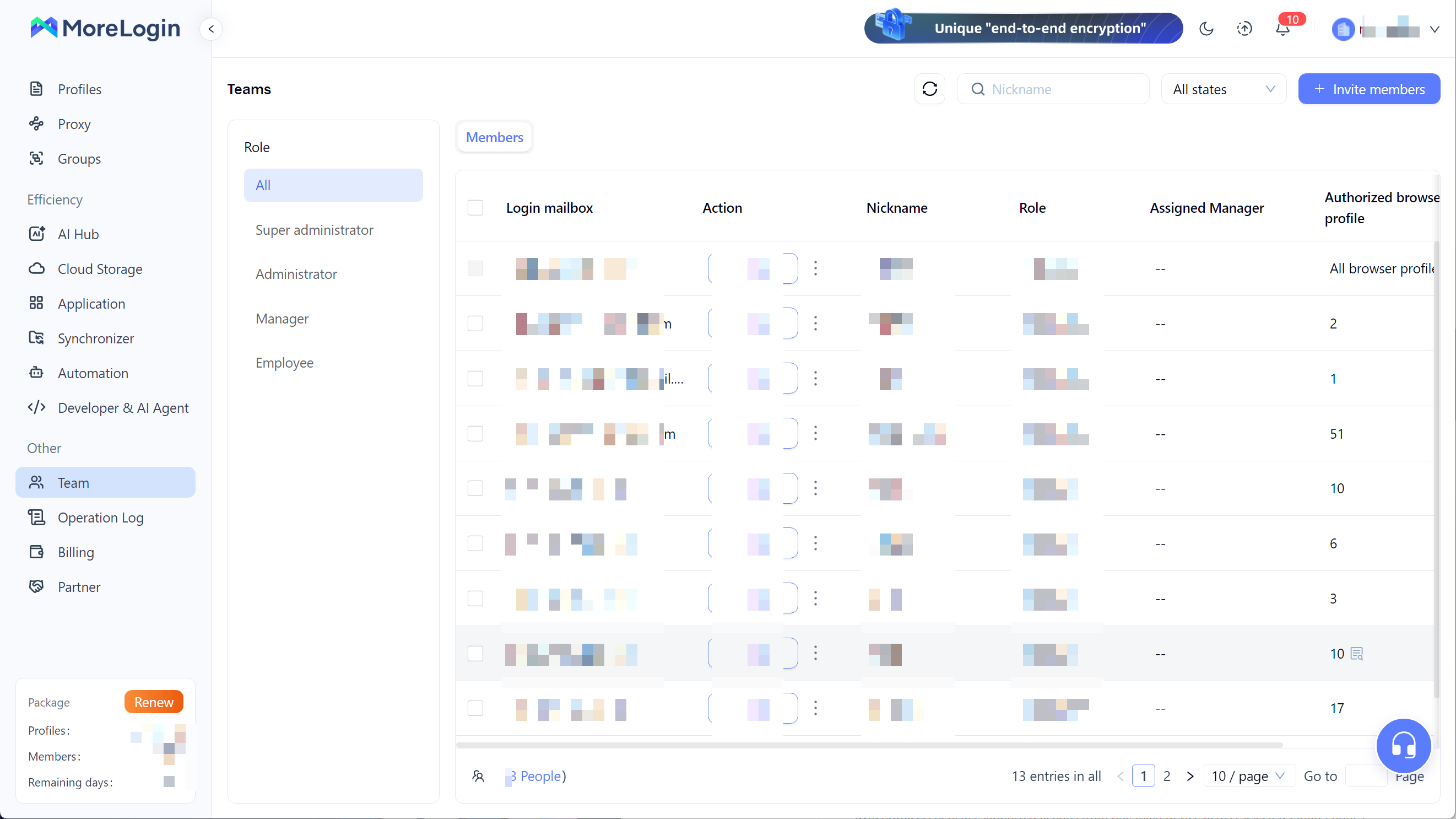The image size is (1456, 819).
Task: Go to next page with right arrow
Action: (1190, 775)
